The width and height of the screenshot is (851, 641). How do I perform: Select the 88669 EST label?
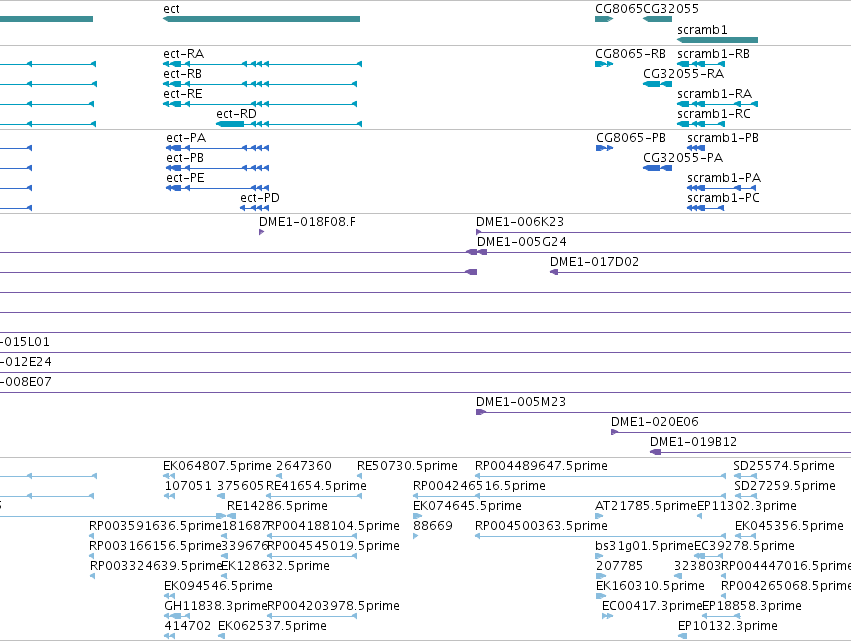(x=433, y=526)
